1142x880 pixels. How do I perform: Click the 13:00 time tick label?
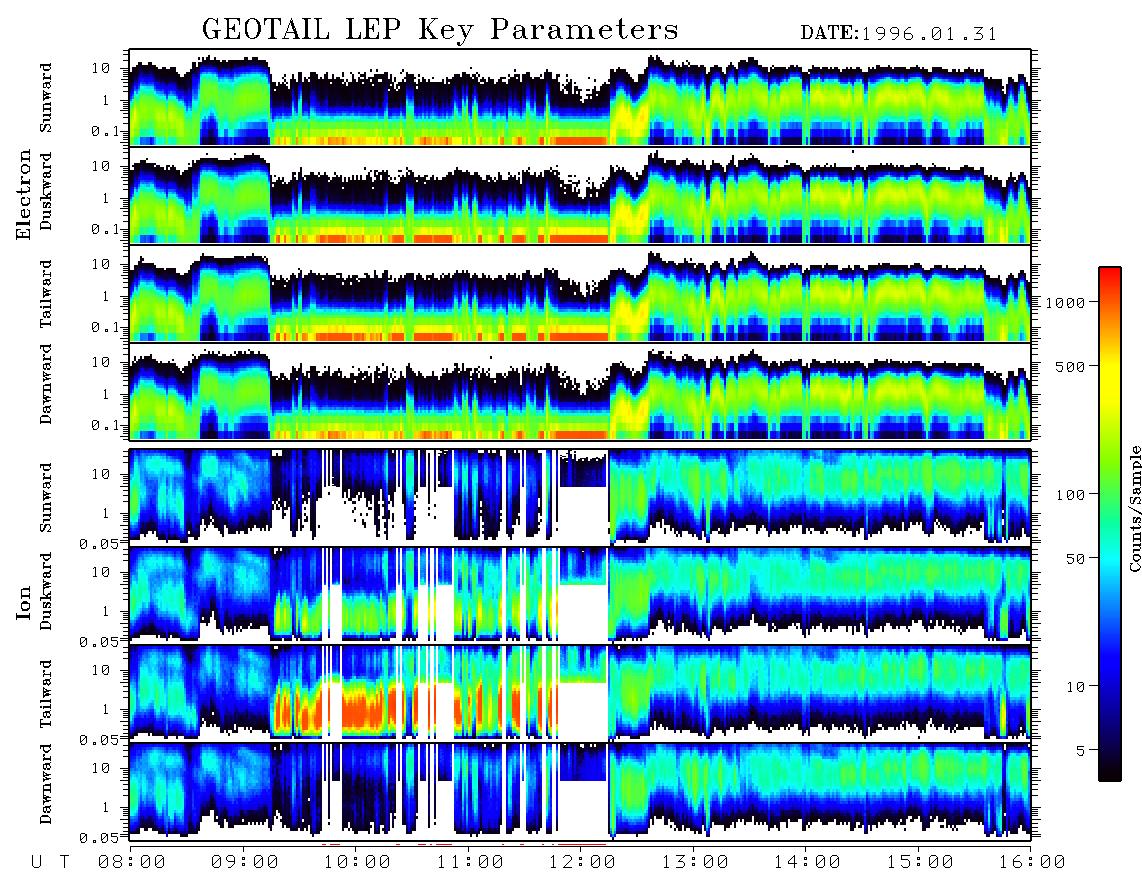(695, 862)
